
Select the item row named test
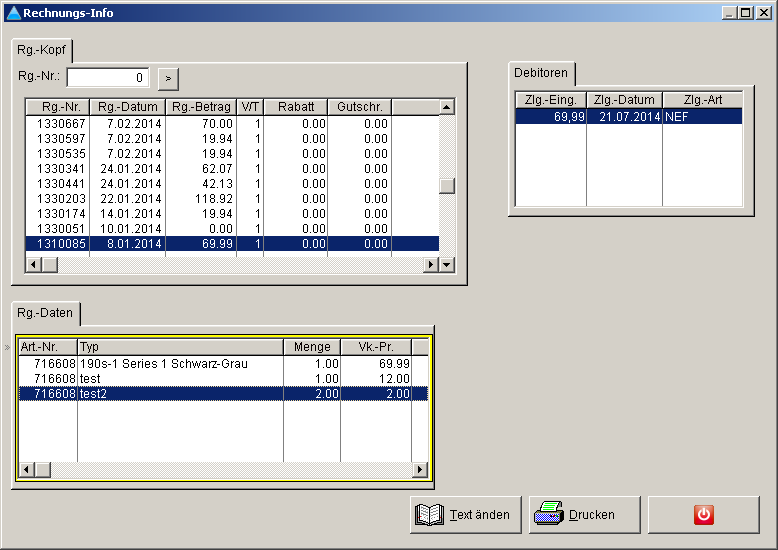tap(223, 379)
